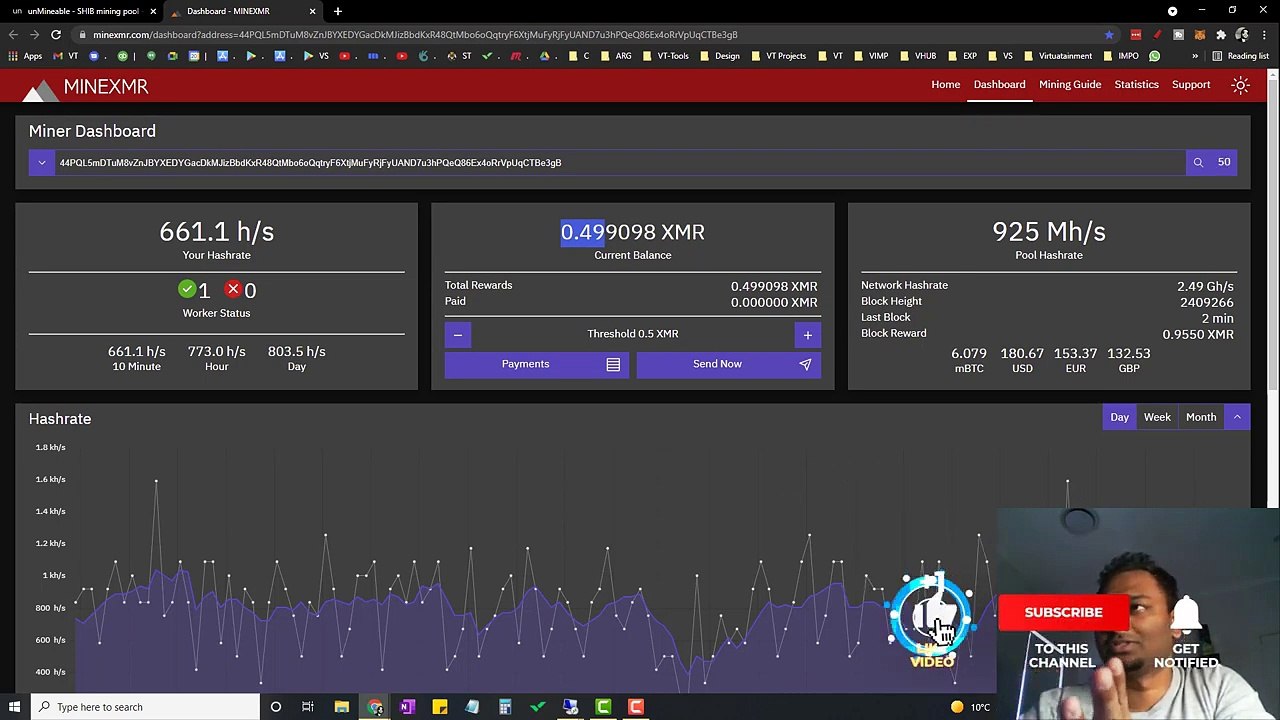Open Chrome from taskbar
Image resolution: width=1280 pixels, height=720 pixels.
click(x=374, y=707)
